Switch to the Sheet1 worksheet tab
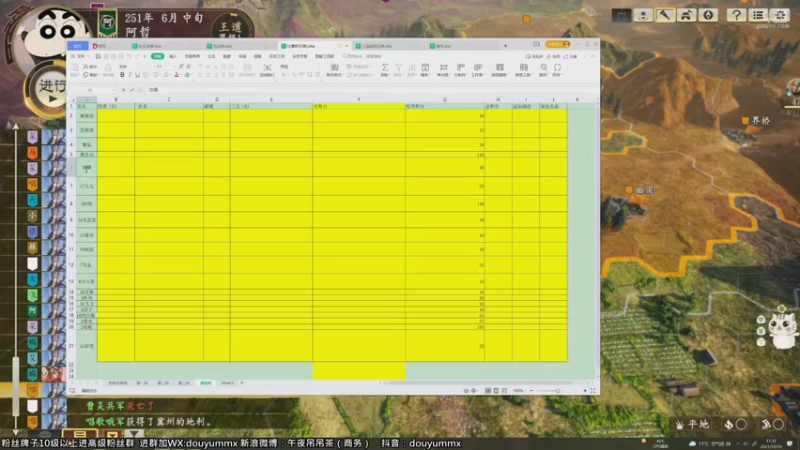The height and width of the screenshot is (450, 800). tap(227, 383)
